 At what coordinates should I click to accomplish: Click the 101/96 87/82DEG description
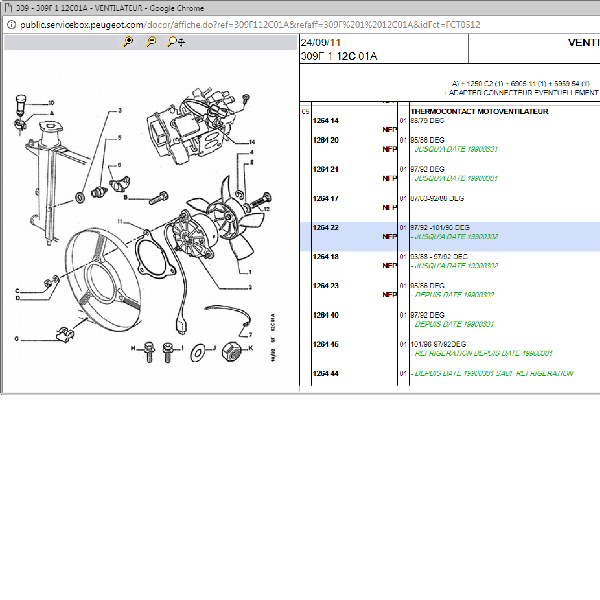tap(438, 344)
